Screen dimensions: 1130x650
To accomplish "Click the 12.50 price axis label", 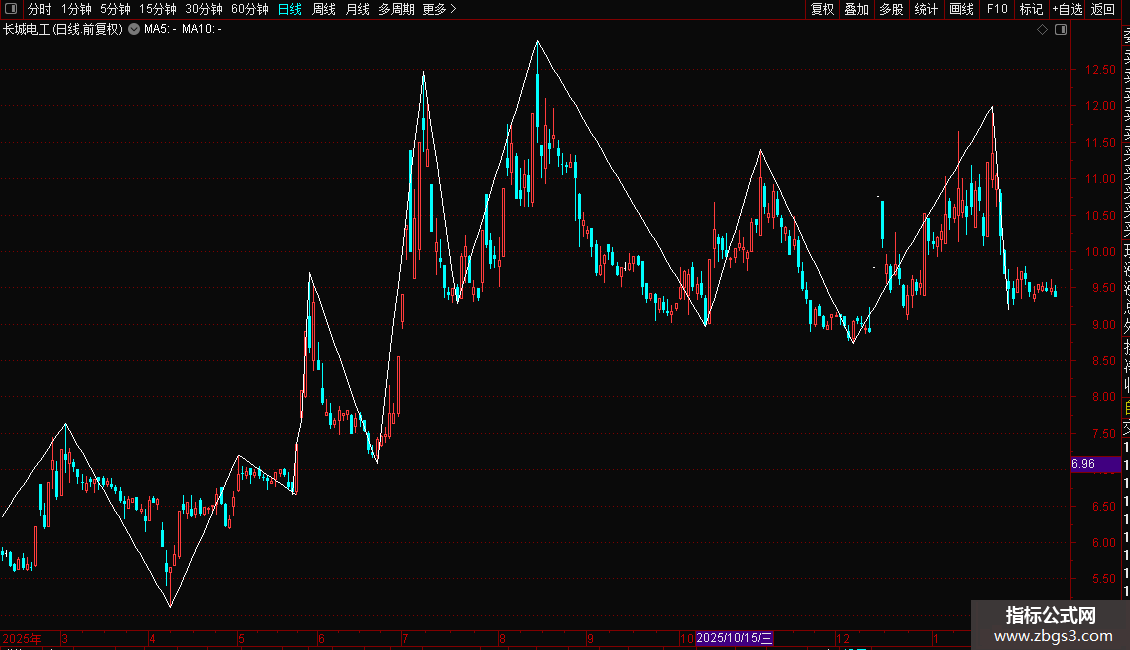I will [1100, 70].
